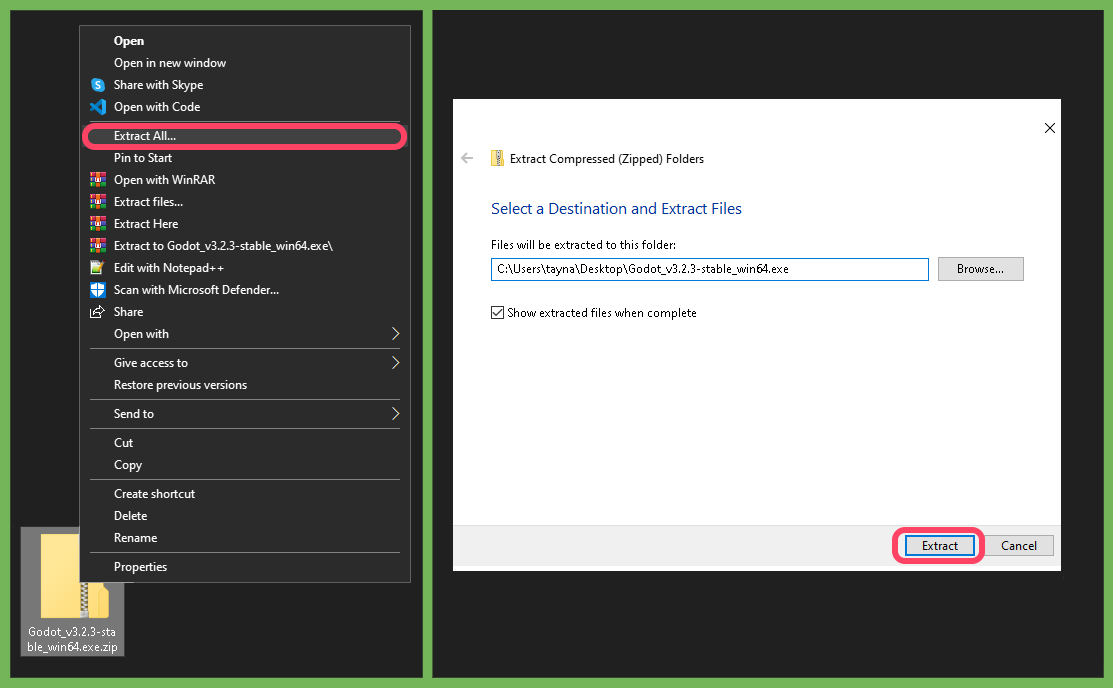
Task: Choose Delete from the context menu
Action: coord(245,517)
